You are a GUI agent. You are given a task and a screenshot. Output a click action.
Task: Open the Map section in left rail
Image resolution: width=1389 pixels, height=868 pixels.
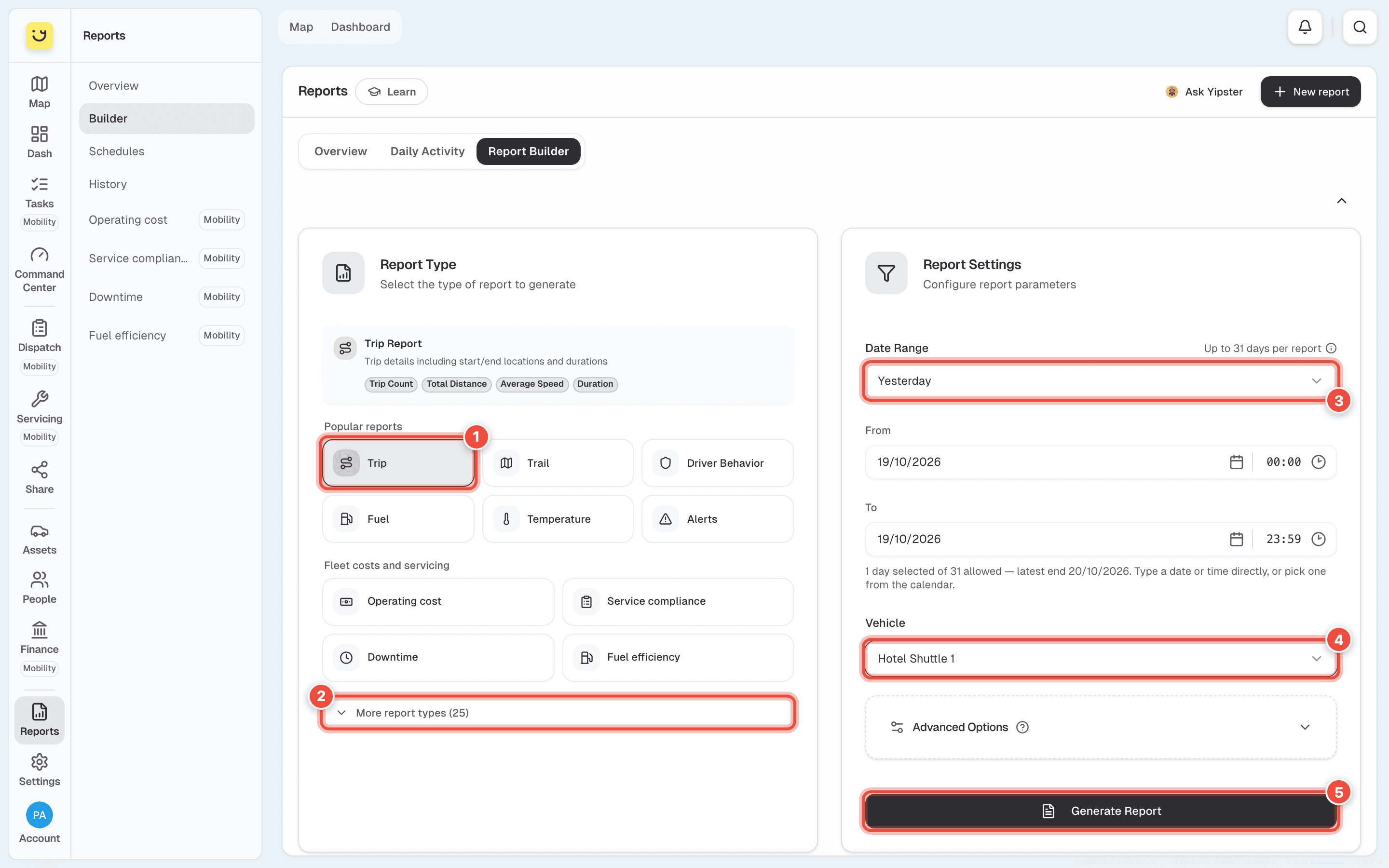[39, 92]
